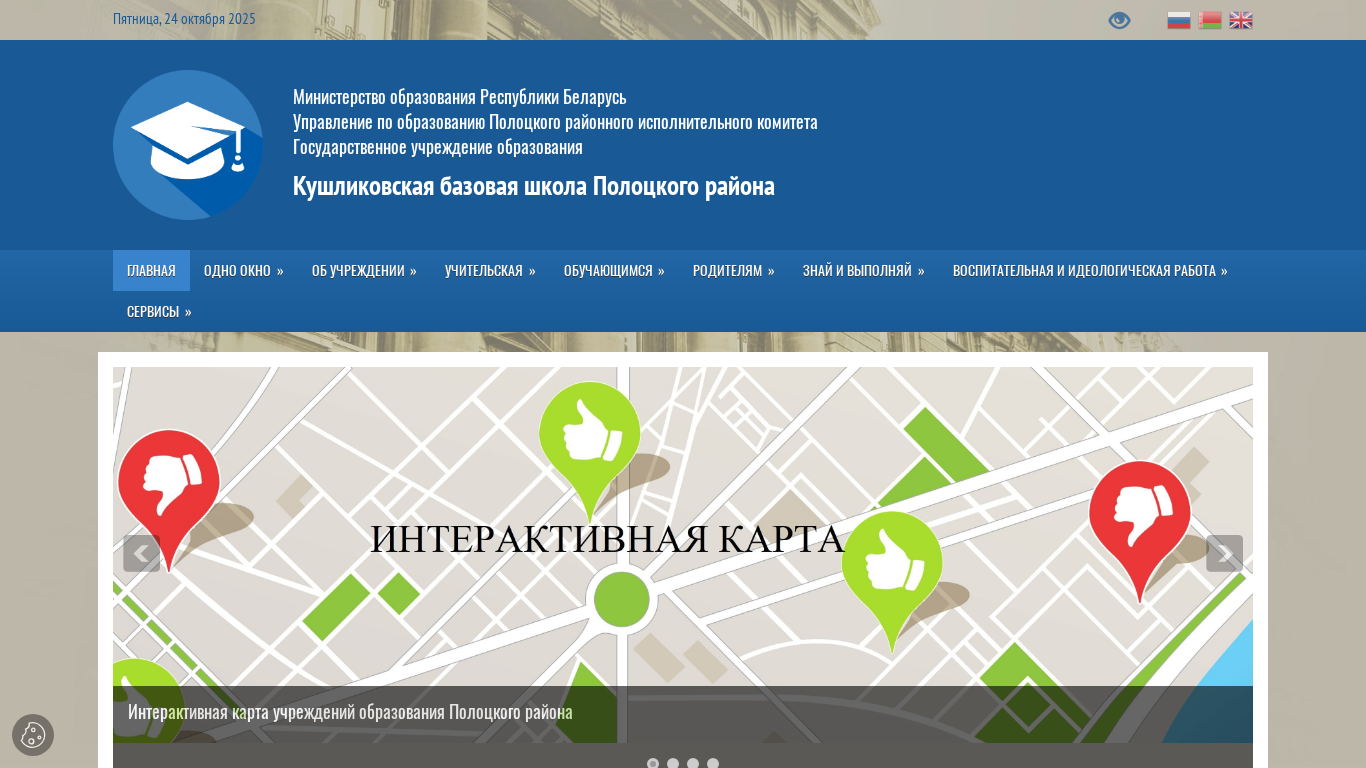Open the cookie settings icon

tap(33, 735)
